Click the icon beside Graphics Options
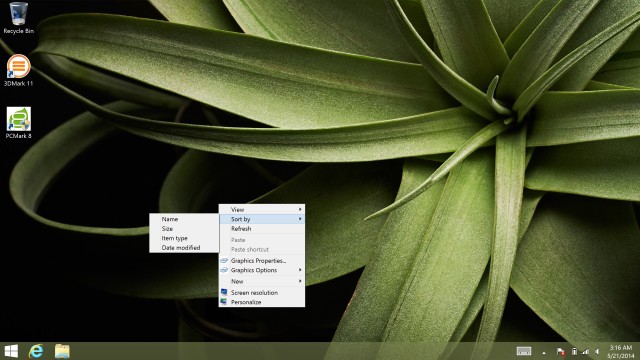The height and width of the screenshot is (360, 640). tap(224, 270)
